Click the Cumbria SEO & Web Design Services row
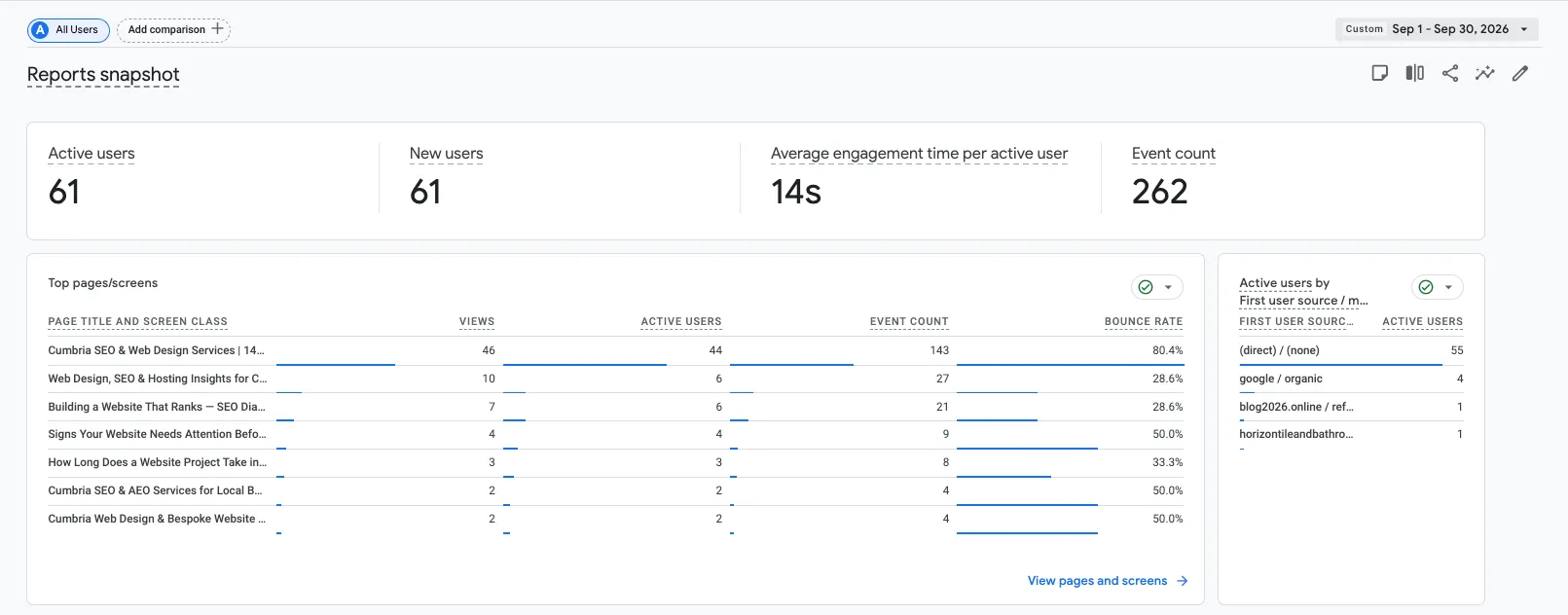 coord(615,350)
